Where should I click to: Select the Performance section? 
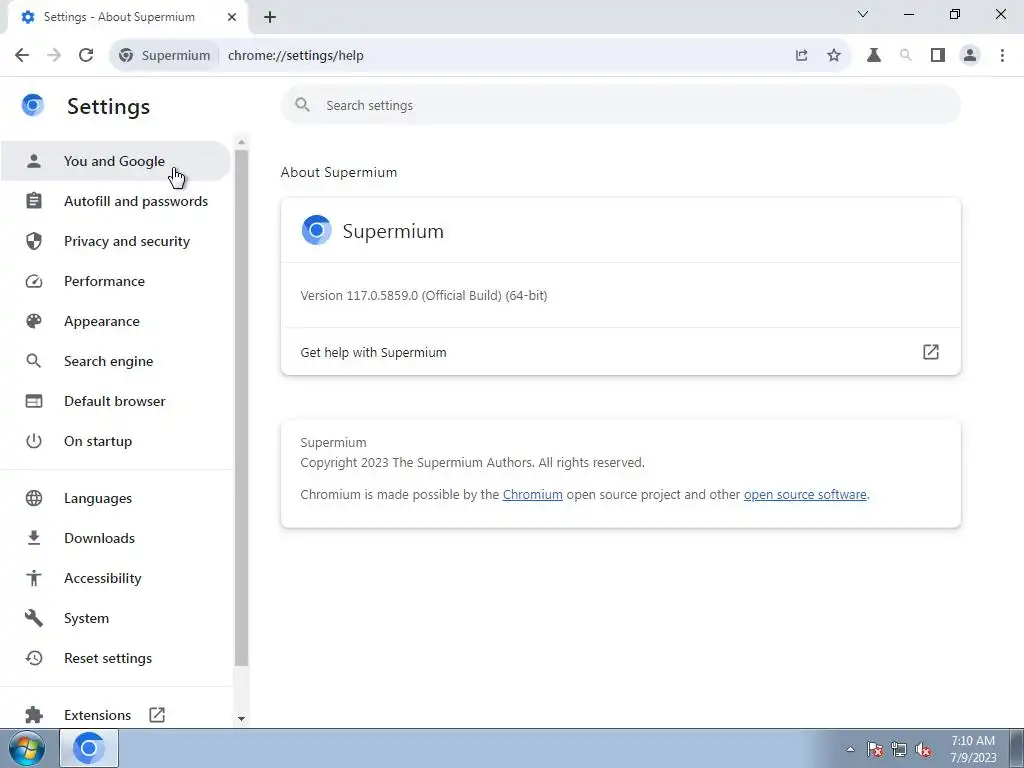click(x=116, y=281)
